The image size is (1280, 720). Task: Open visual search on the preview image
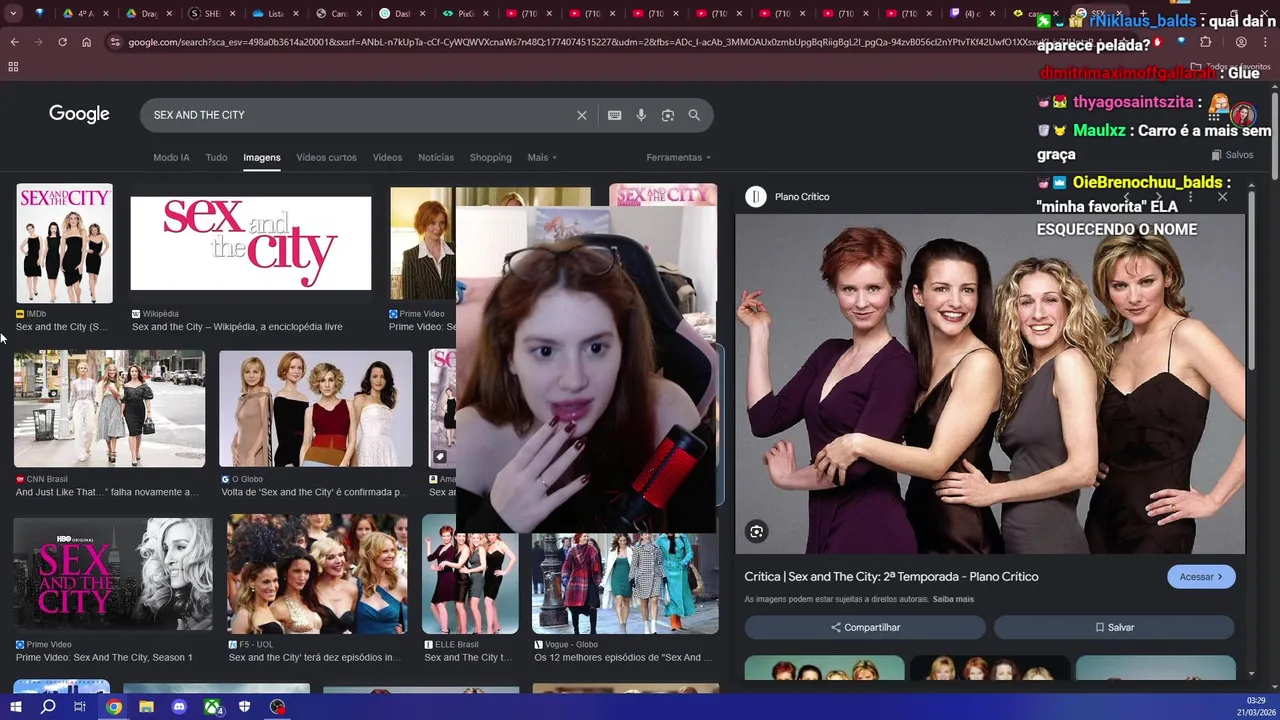756,532
